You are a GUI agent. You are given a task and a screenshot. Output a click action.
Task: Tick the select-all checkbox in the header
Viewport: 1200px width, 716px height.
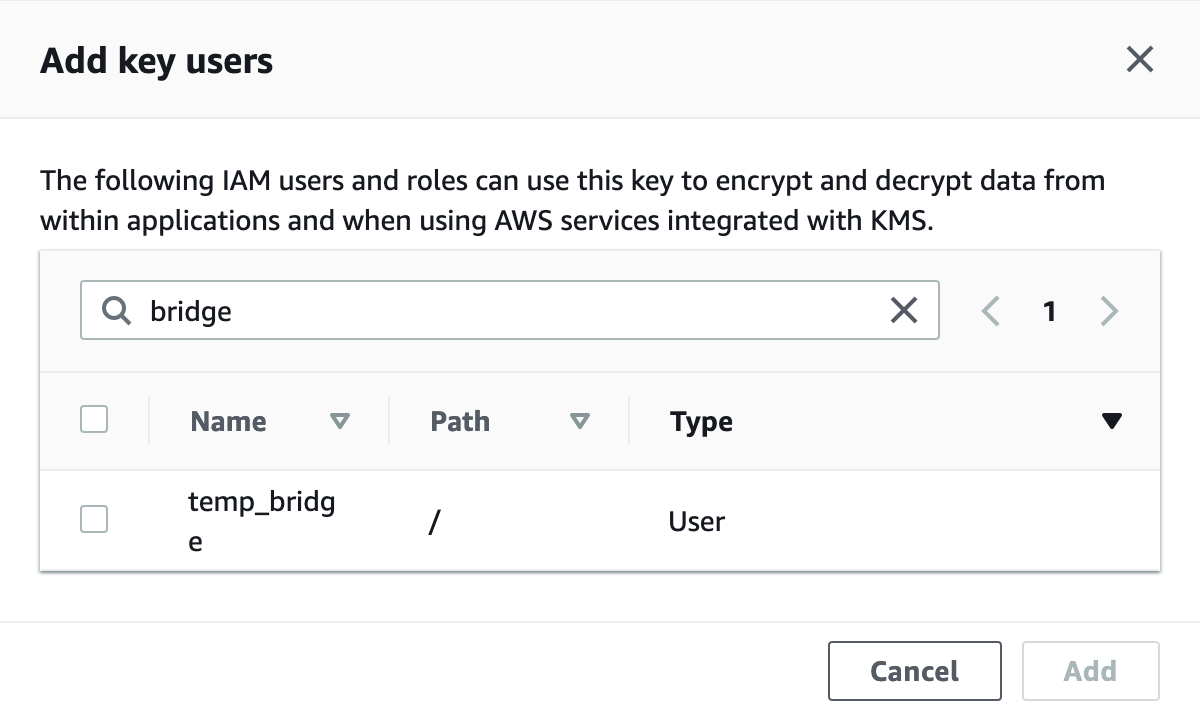click(x=94, y=420)
